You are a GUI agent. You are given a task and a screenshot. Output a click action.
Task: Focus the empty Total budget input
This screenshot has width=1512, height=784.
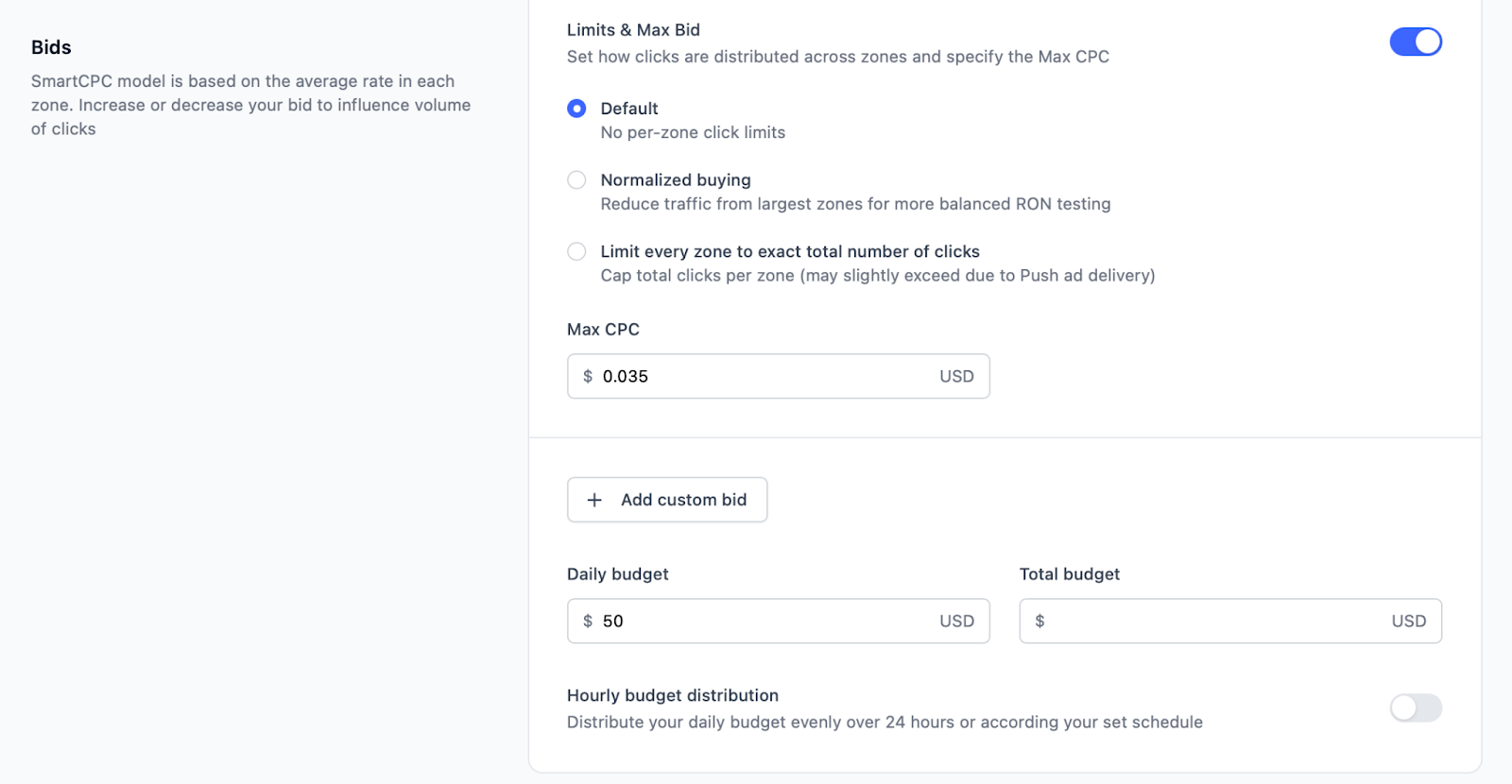click(1210, 621)
